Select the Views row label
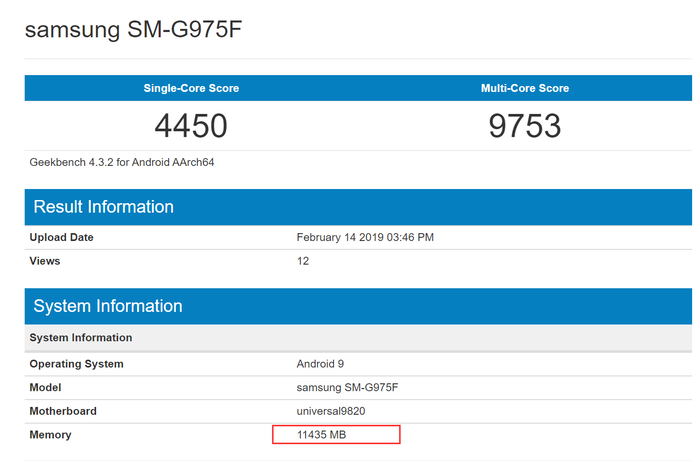This screenshot has height=461, width=700. (45, 261)
